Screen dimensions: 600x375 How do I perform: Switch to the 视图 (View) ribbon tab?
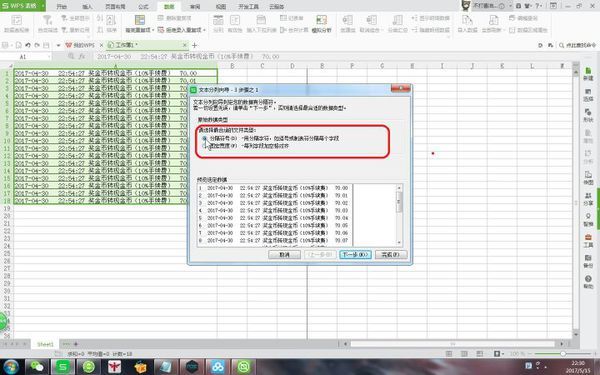point(221,7)
